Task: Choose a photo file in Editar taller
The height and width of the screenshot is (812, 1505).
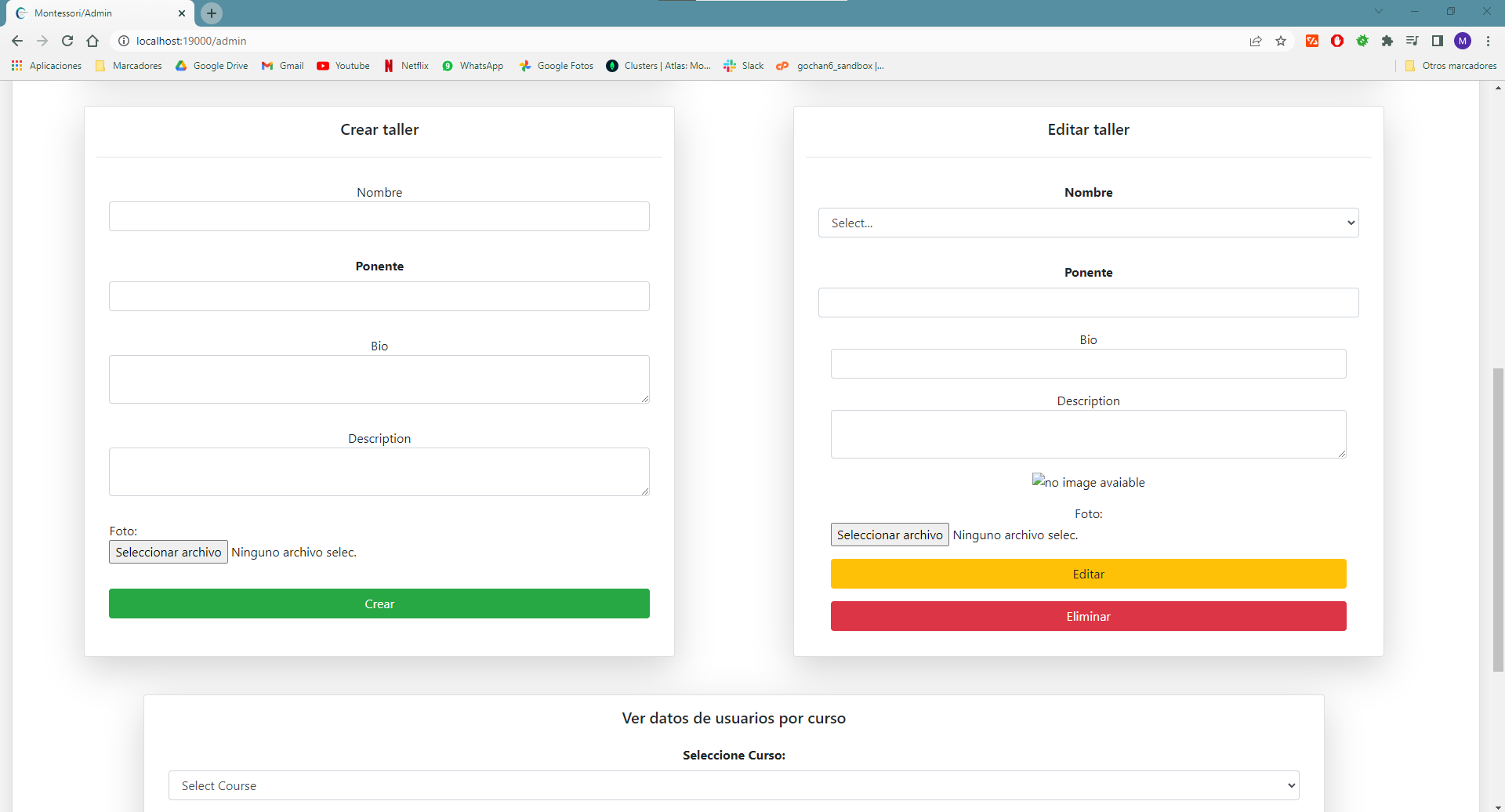Action: [890, 535]
